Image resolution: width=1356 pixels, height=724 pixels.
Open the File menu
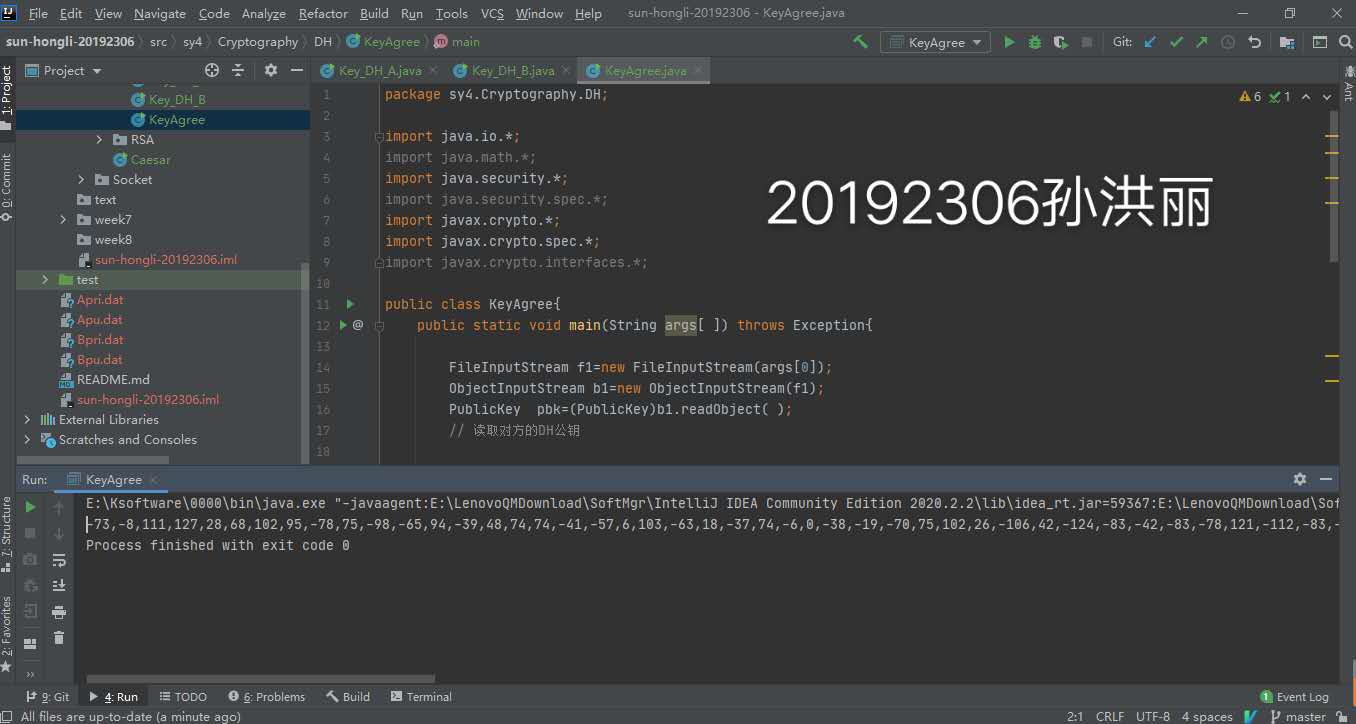point(38,13)
